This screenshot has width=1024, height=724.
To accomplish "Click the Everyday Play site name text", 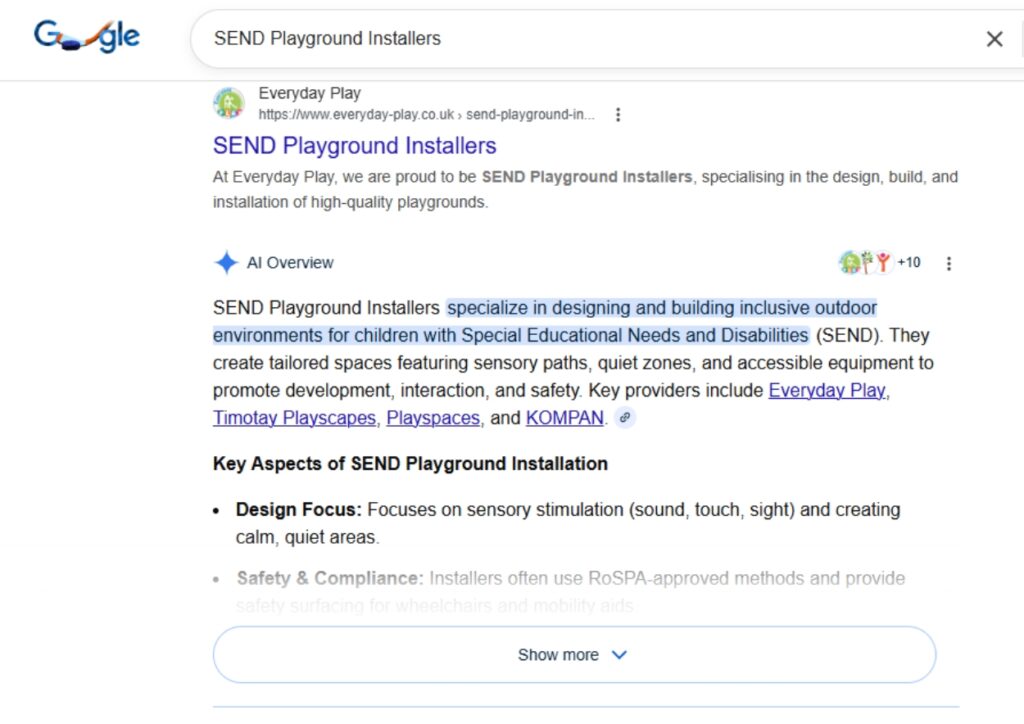I will (x=310, y=93).
